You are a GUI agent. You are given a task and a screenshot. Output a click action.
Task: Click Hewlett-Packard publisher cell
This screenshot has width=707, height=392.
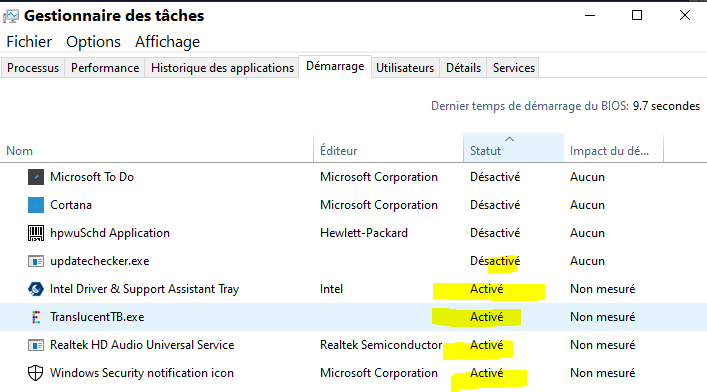[x=364, y=233]
